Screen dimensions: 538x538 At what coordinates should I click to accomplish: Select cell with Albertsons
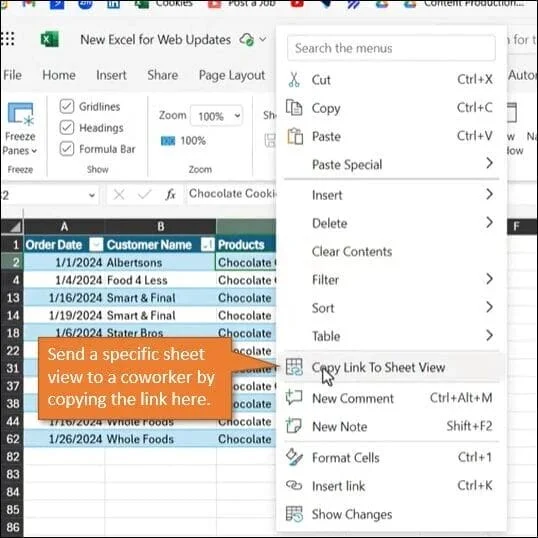point(161,262)
